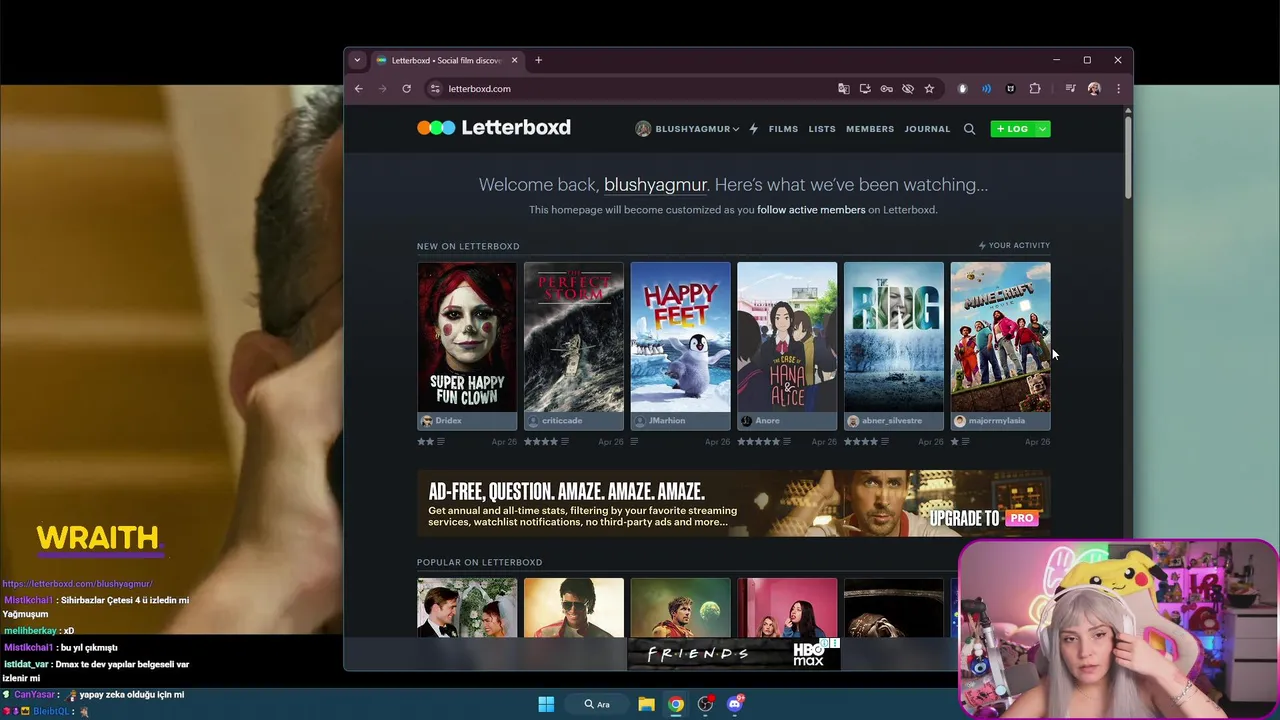Image resolution: width=1280 pixels, height=720 pixels.
Task: Click the crossed-out eye tracking icon
Action: point(908,89)
